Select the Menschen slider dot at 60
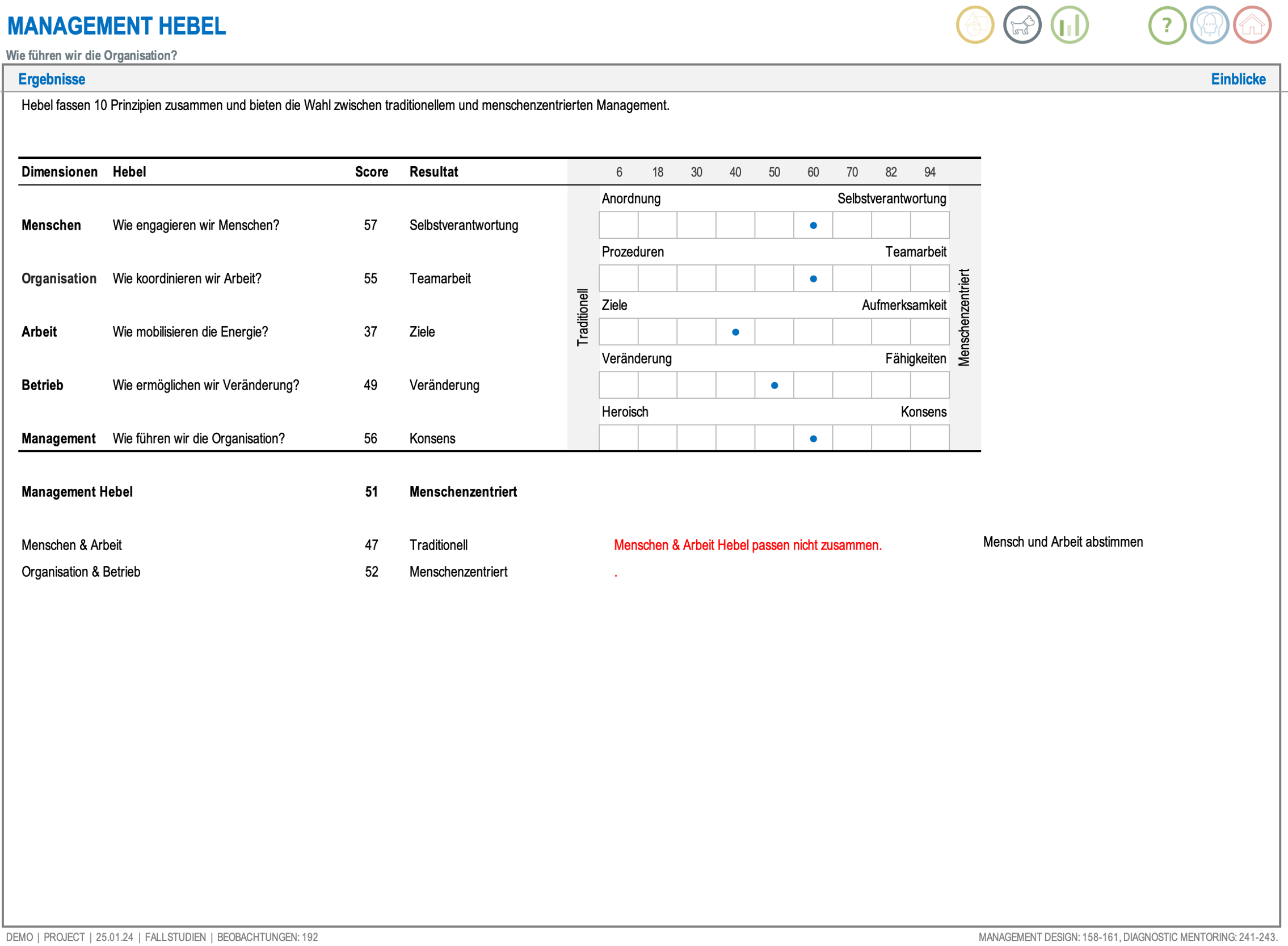Screen dimensions: 1288x946 click(x=813, y=226)
